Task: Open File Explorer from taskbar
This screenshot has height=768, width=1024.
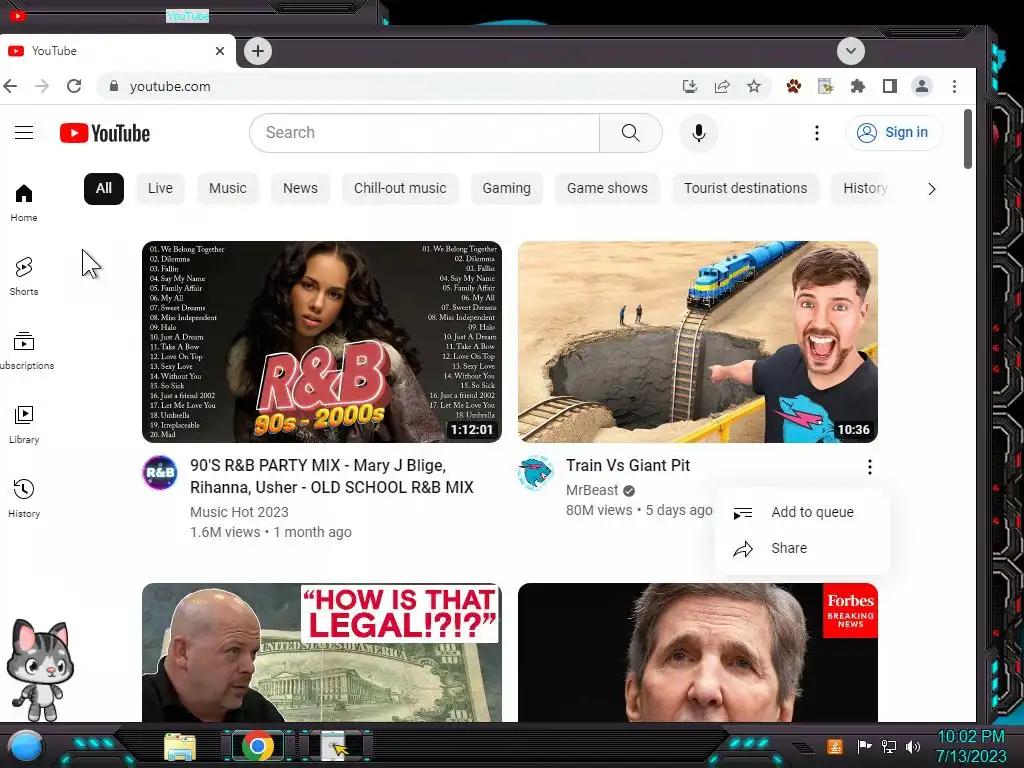Action: [x=180, y=747]
